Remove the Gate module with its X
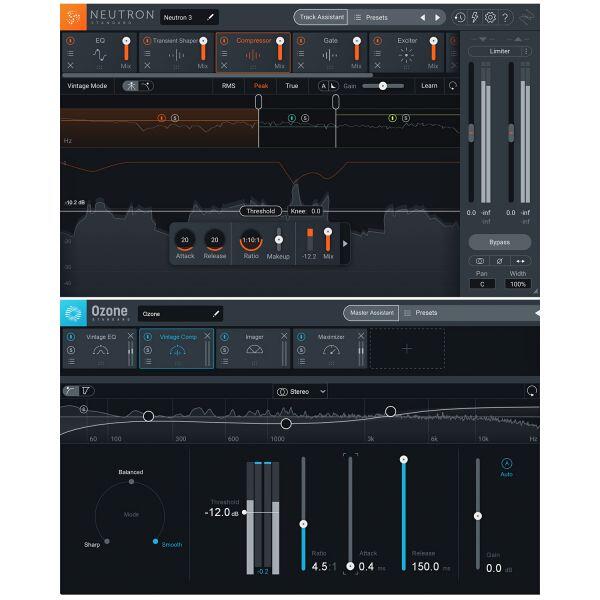Image resolution: width=600 pixels, height=600 pixels. 301,65
